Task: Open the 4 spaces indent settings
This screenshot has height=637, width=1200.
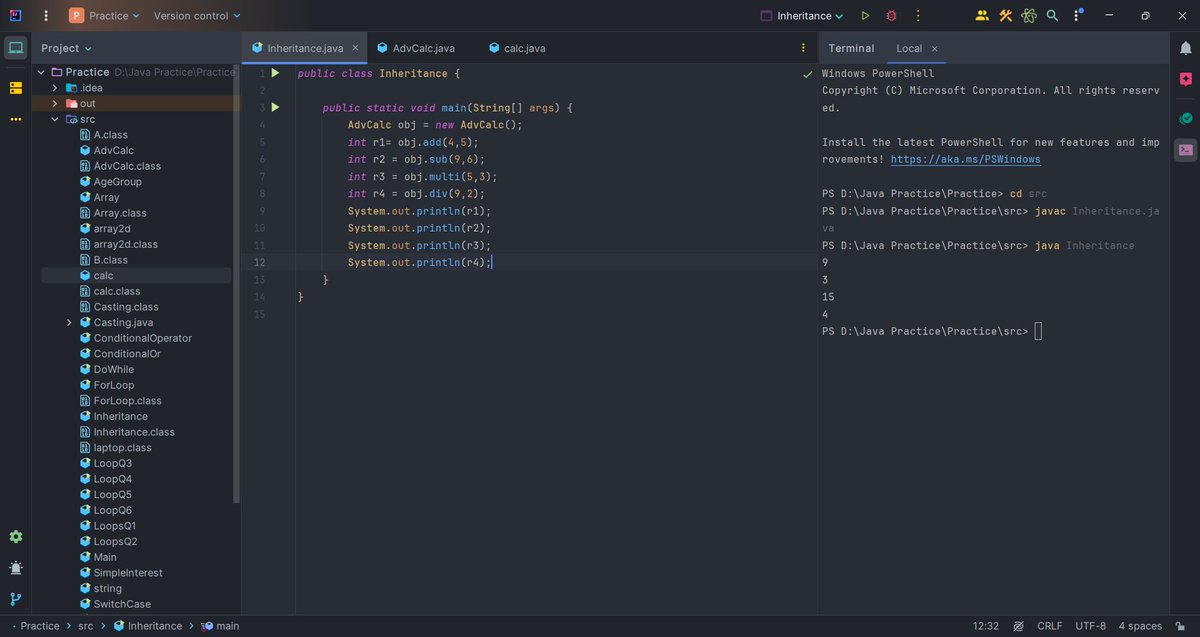Action: tap(1140, 626)
